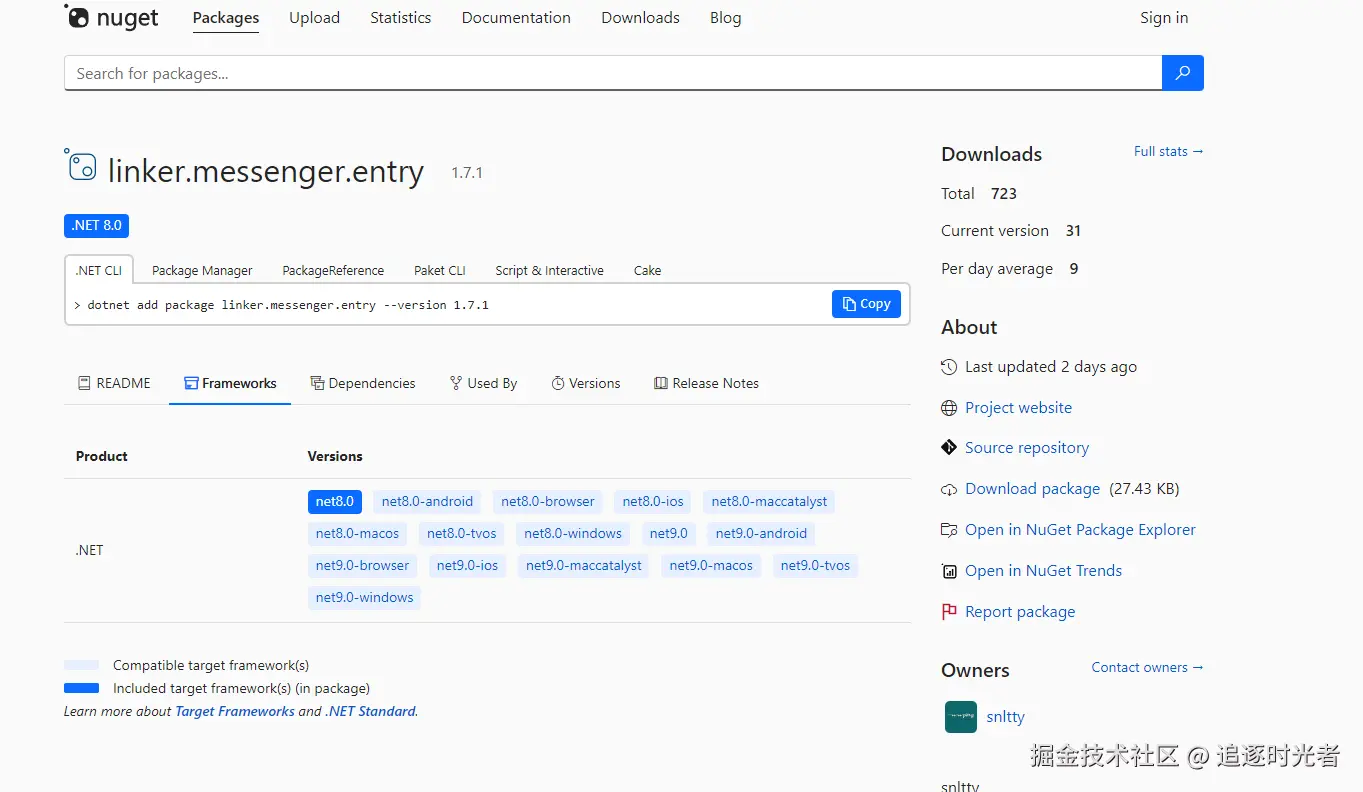Image resolution: width=1363 pixels, height=792 pixels.
Task: Click the red flag report icon
Action: coord(949,612)
